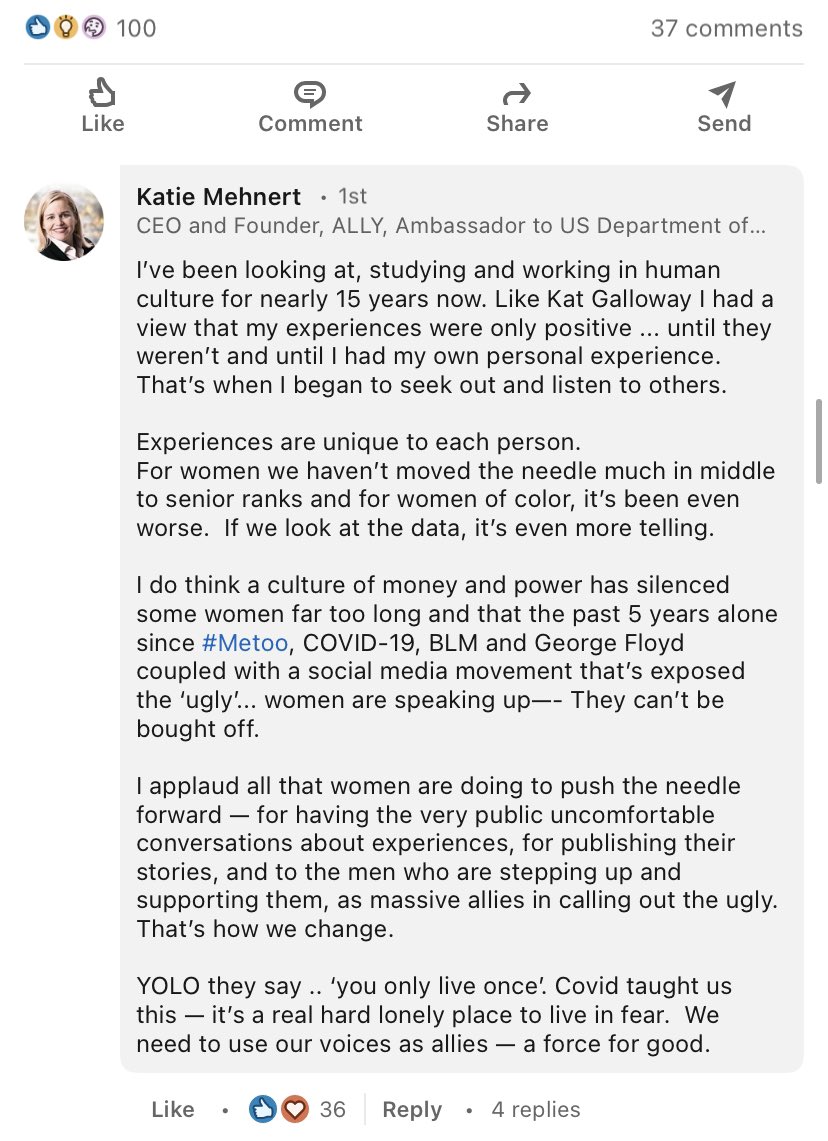Open the 37 comments list
828x1141 pixels.
pyautogui.click(x=726, y=28)
